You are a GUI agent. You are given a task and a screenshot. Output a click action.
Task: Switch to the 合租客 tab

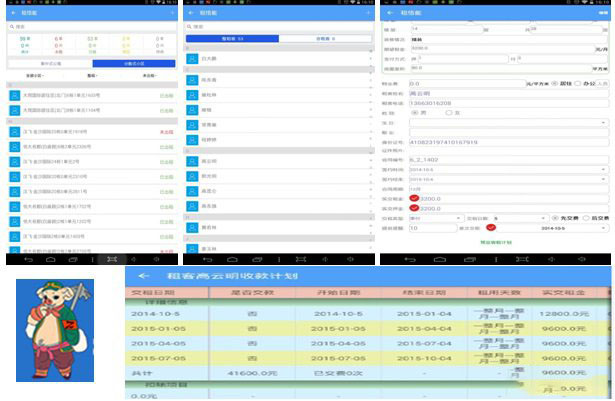pyautogui.click(x=325, y=39)
